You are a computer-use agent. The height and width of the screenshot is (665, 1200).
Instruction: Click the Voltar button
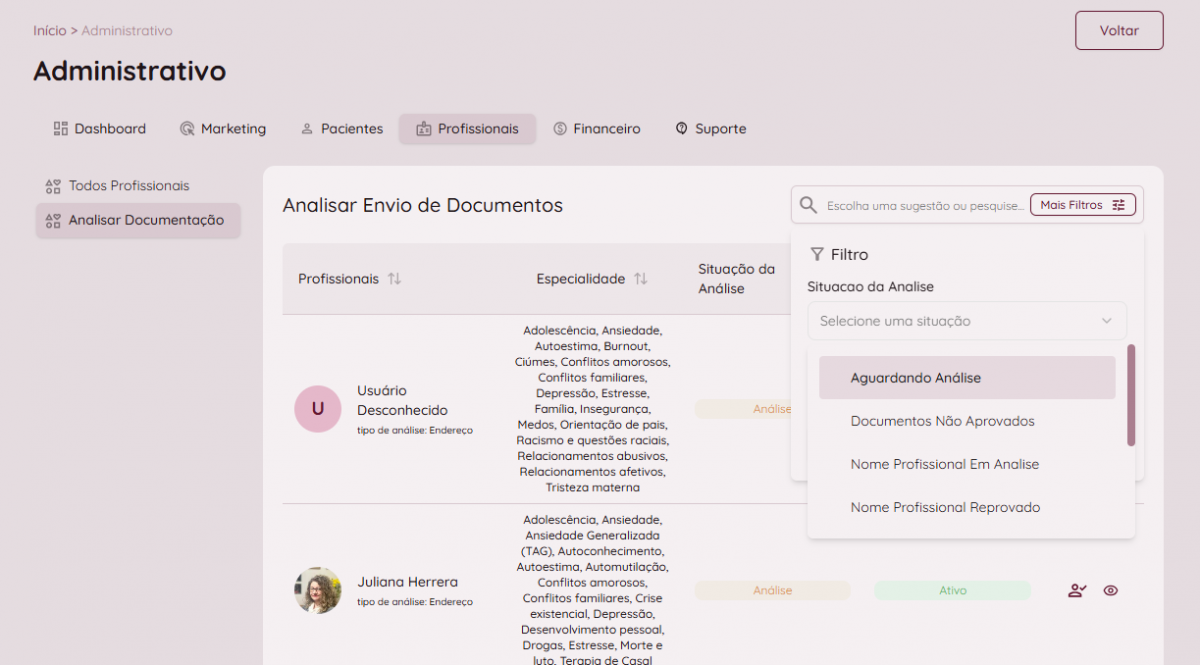1119,30
